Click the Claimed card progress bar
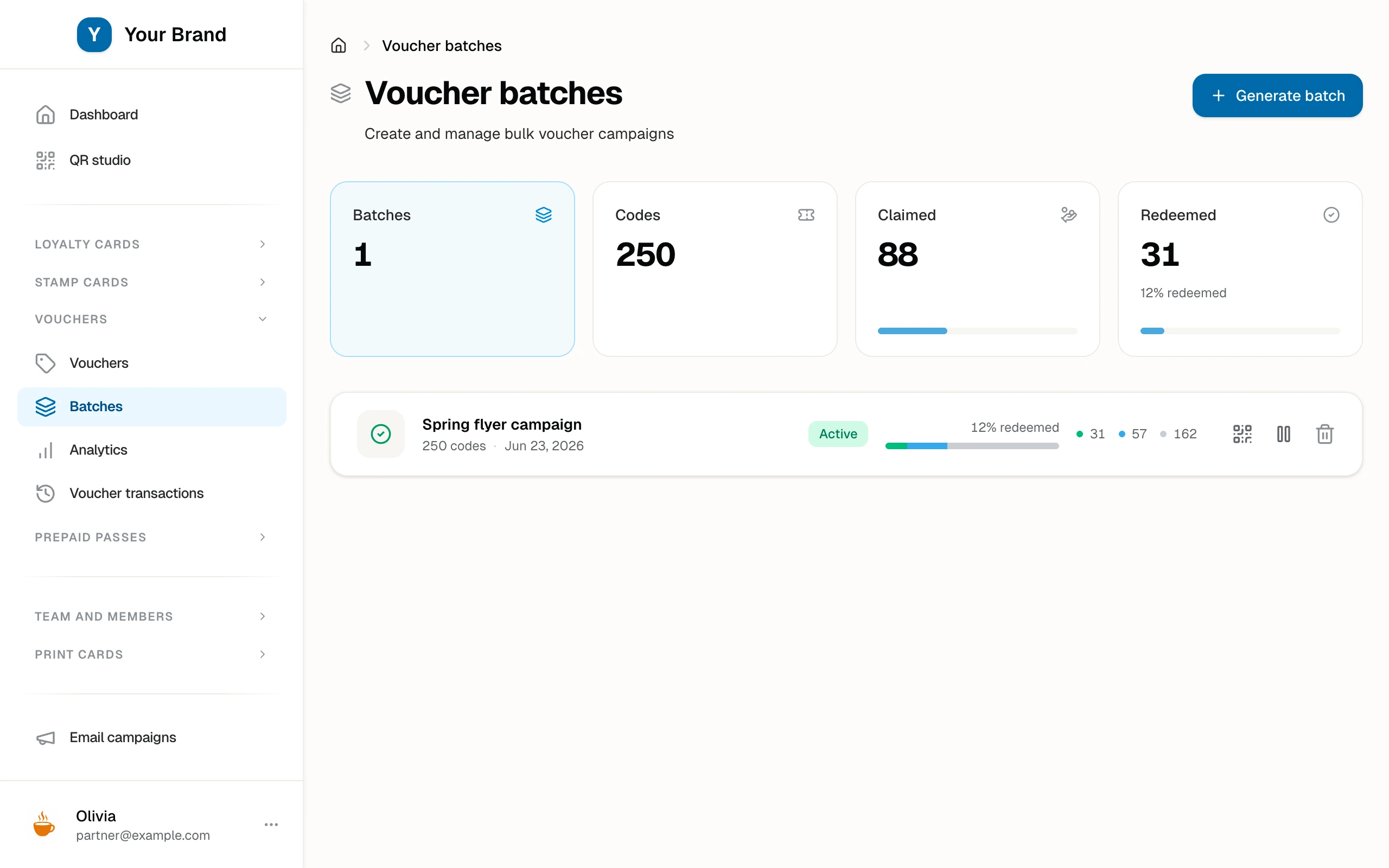Viewport: 1389px width, 868px height. [977, 331]
